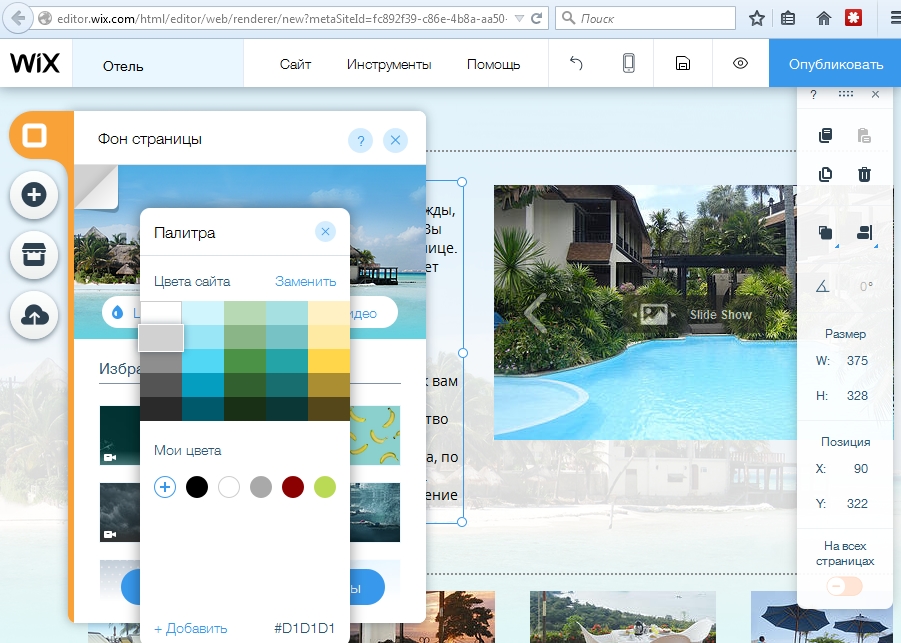Click the duplicate icon in right toolbar
The image size is (901, 643).
[x=825, y=174]
